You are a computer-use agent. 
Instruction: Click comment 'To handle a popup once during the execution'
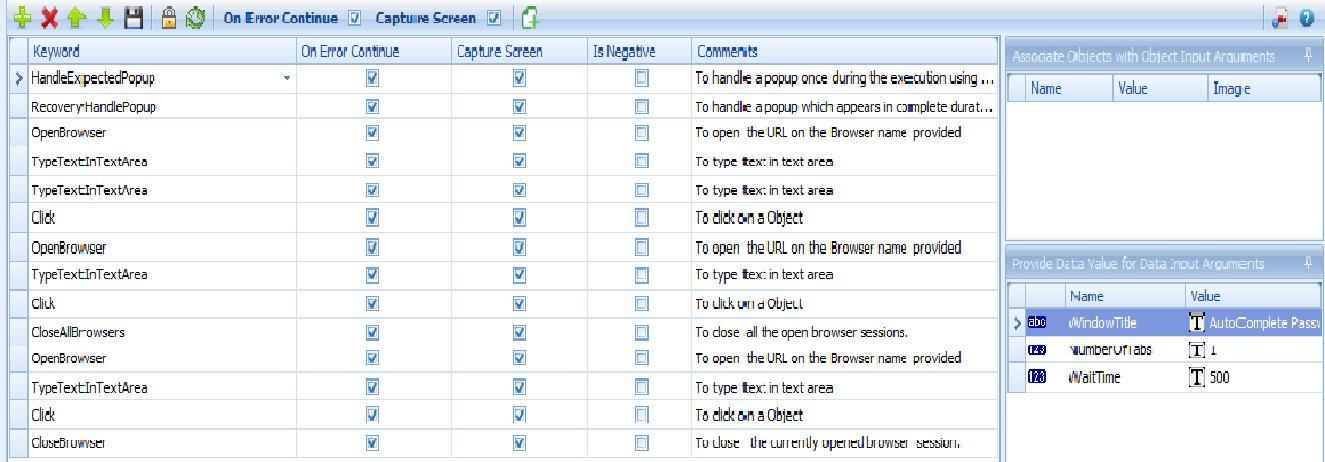click(x=843, y=78)
